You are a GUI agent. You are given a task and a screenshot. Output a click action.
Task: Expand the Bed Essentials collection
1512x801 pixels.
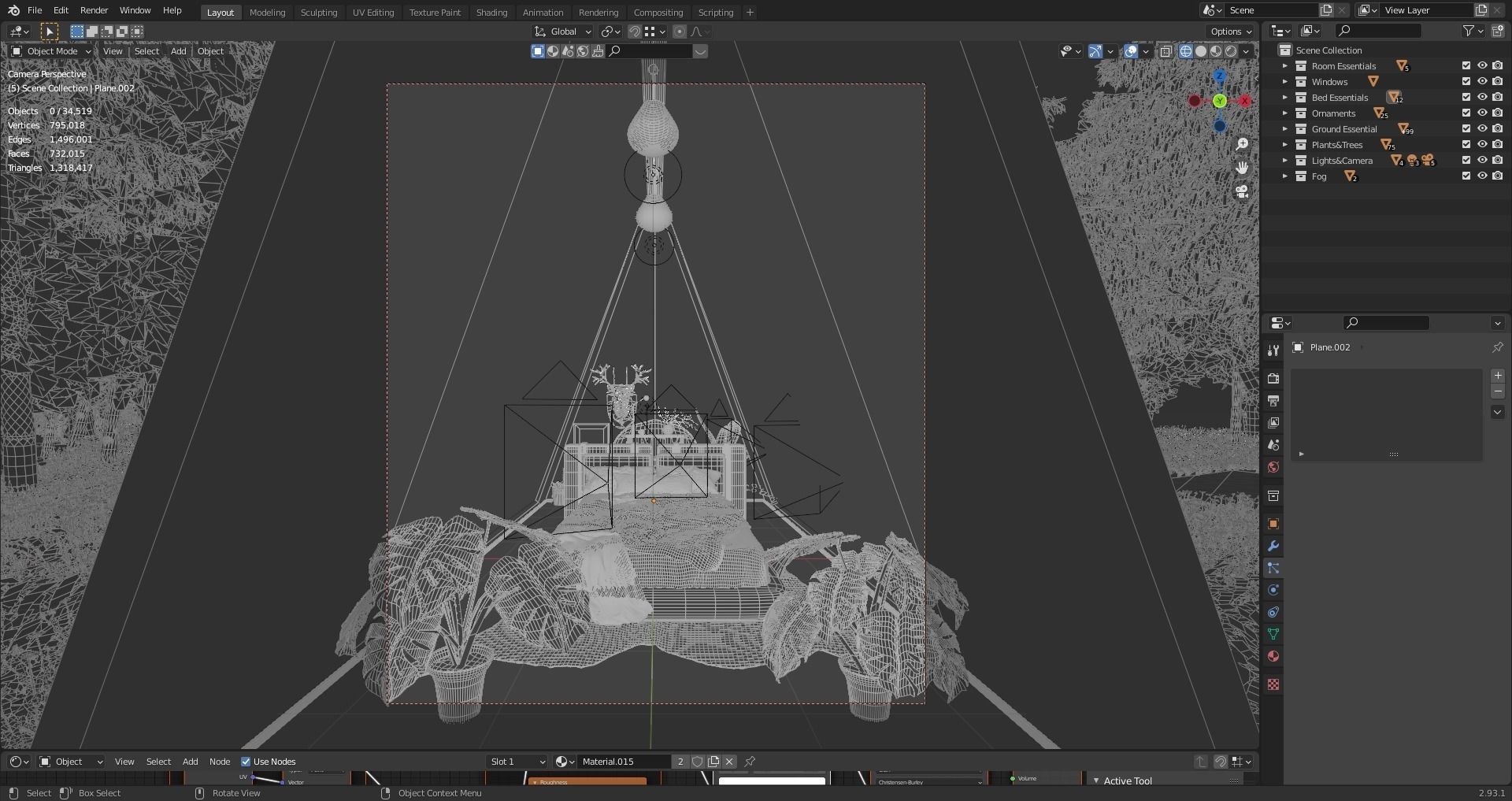tap(1285, 98)
